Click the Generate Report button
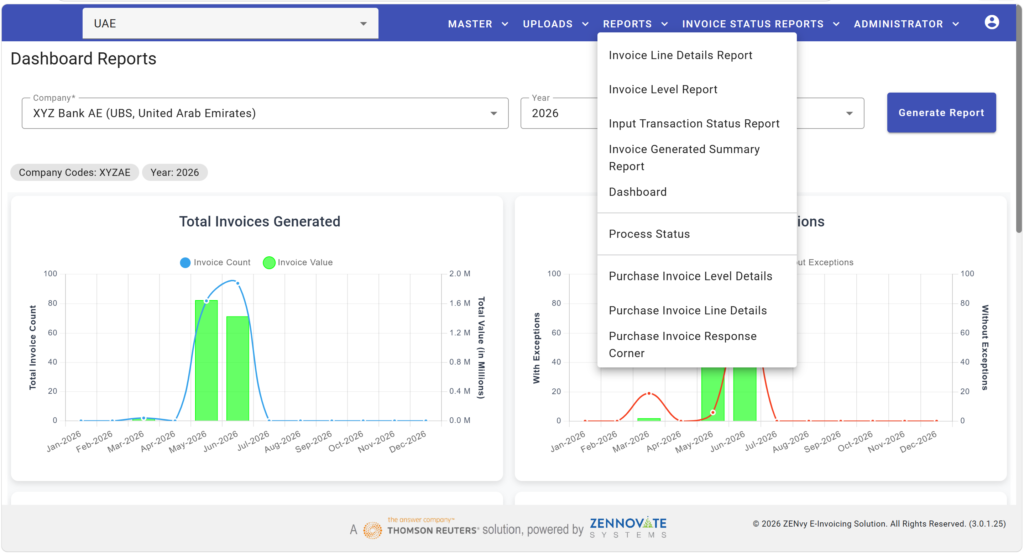Image resolution: width=1024 pixels, height=554 pixels. coord(941,113)
